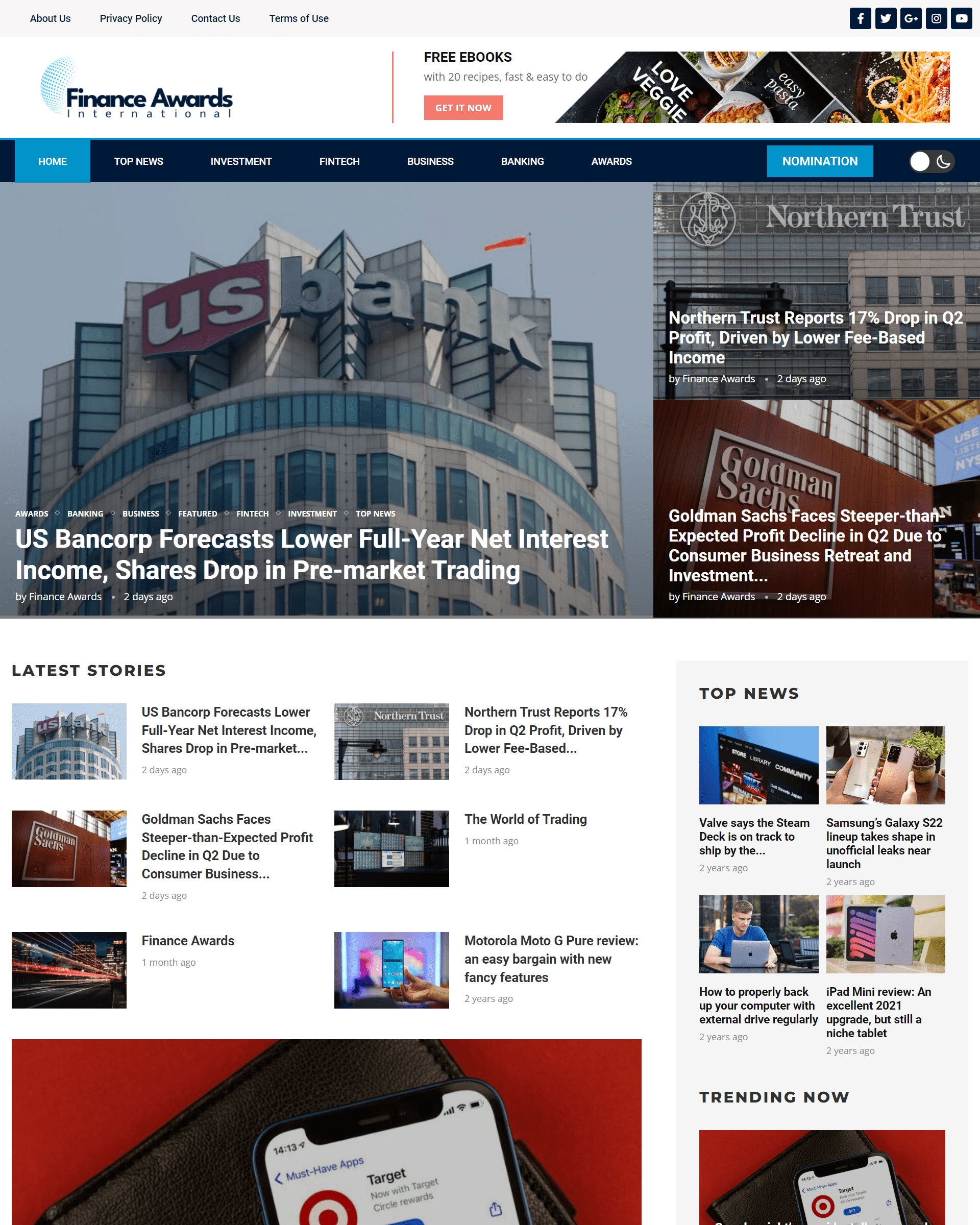Open Samsung Galaxy S22 lineup article title
Viewport: 980px width, 1225px height.
884,843
